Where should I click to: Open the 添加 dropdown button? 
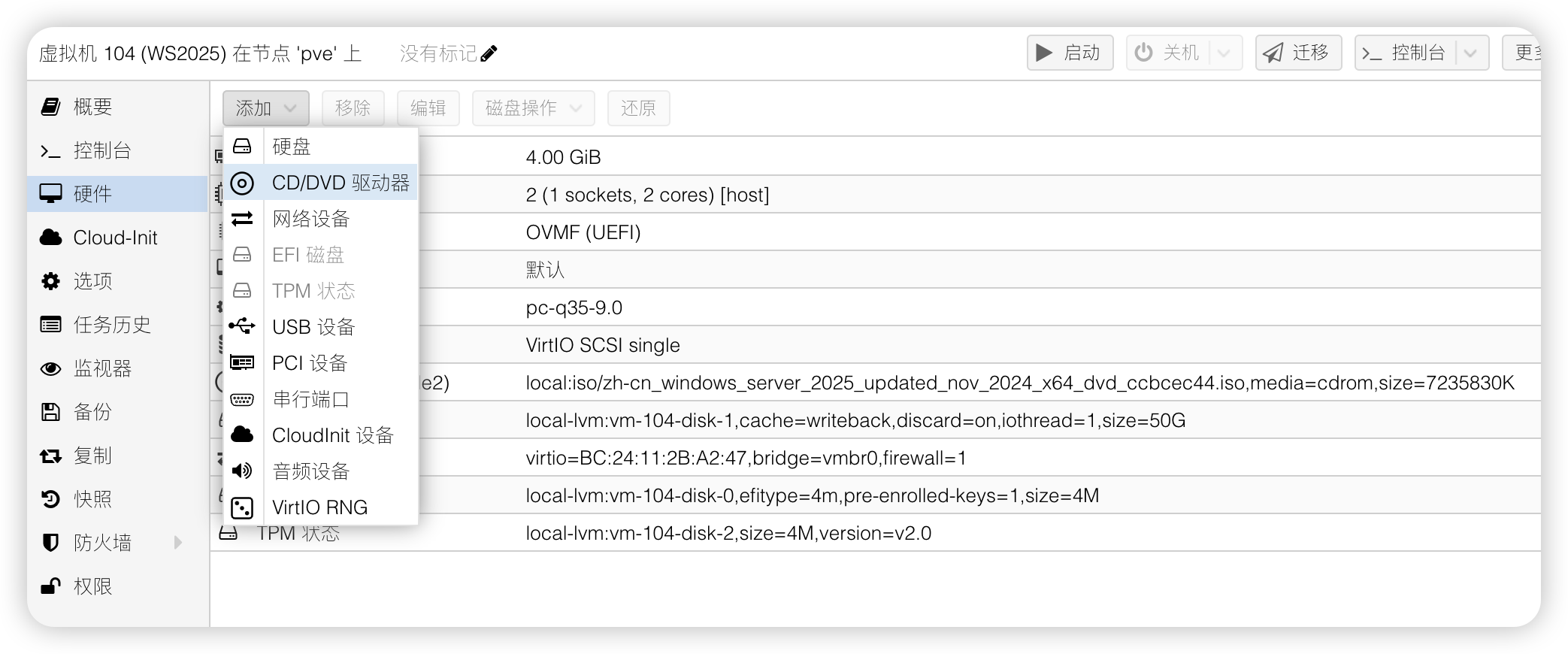tap(265, 108)
